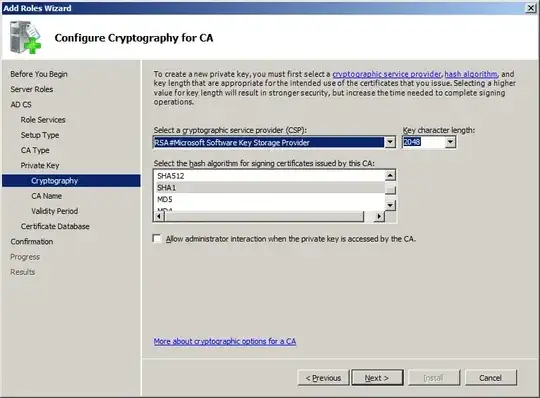Proceed with the Next button
This screenshot has height=398, width=540.
377,378
